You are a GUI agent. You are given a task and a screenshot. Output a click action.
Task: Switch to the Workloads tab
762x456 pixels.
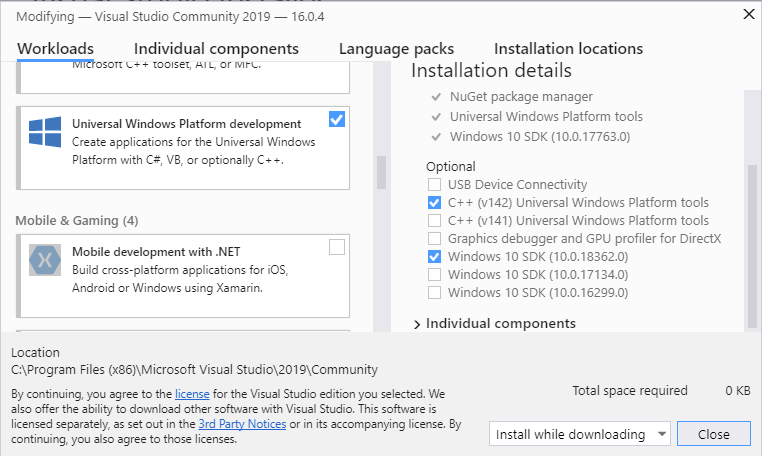[55, 49]
